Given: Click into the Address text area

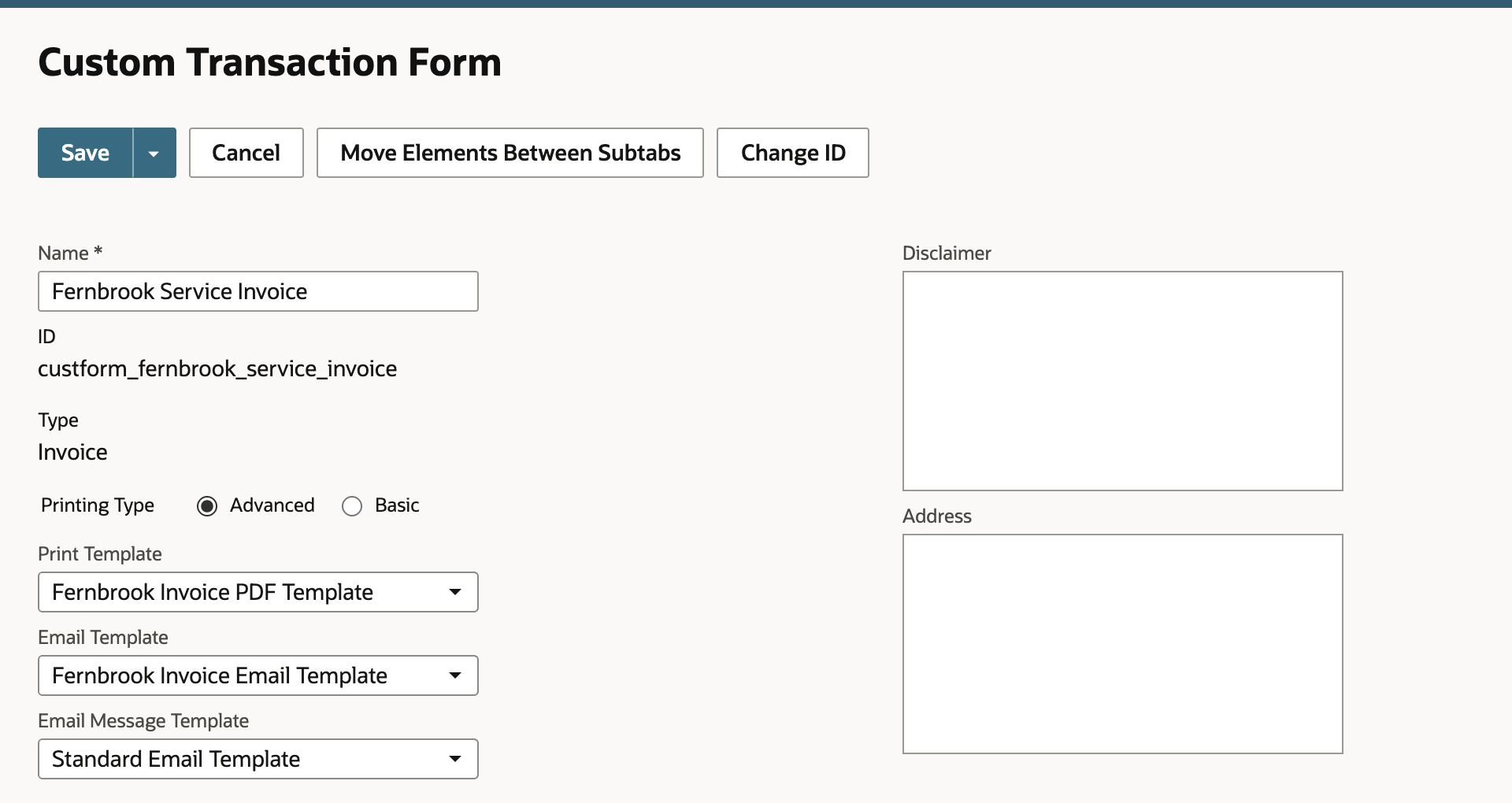Looking at the screenshot, I should (1123, 644).
